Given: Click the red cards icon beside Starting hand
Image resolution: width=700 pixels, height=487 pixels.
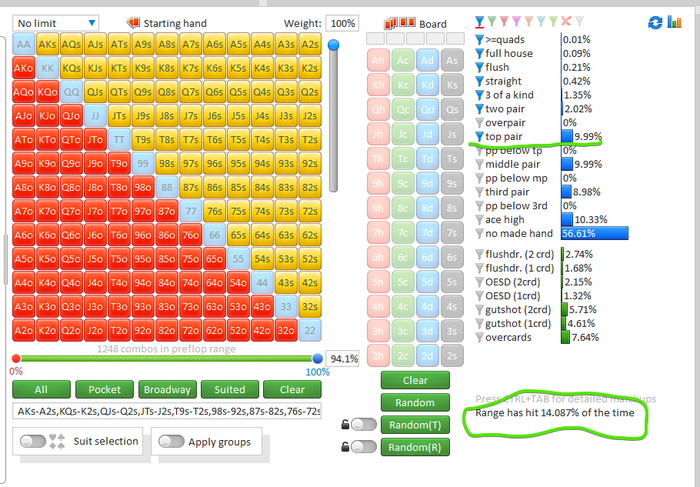Looking at the screenshot, I should click(x=133, y=23).
